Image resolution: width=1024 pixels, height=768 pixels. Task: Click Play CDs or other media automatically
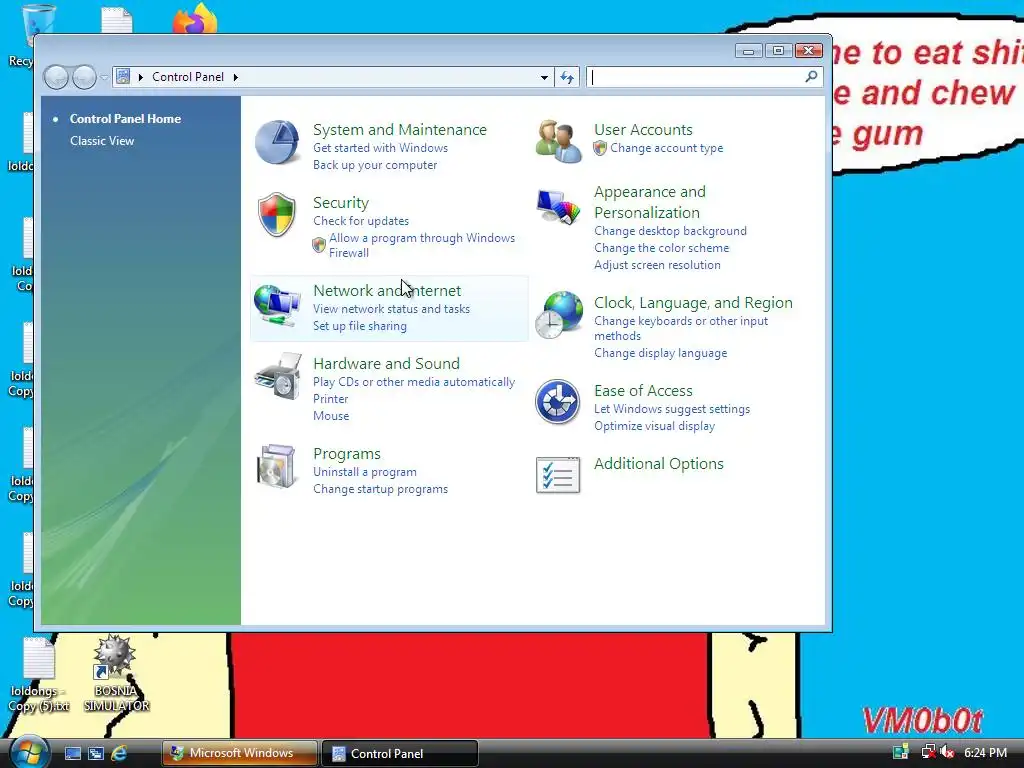coord(414,382)
